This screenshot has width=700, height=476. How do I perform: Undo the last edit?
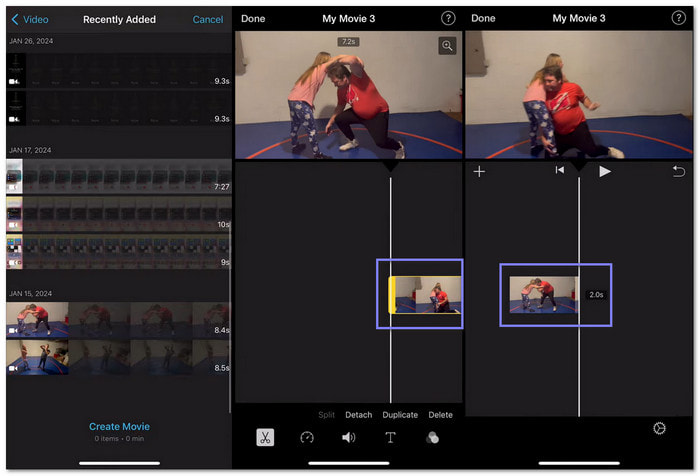pyautogui.click(x=679, y=171)
